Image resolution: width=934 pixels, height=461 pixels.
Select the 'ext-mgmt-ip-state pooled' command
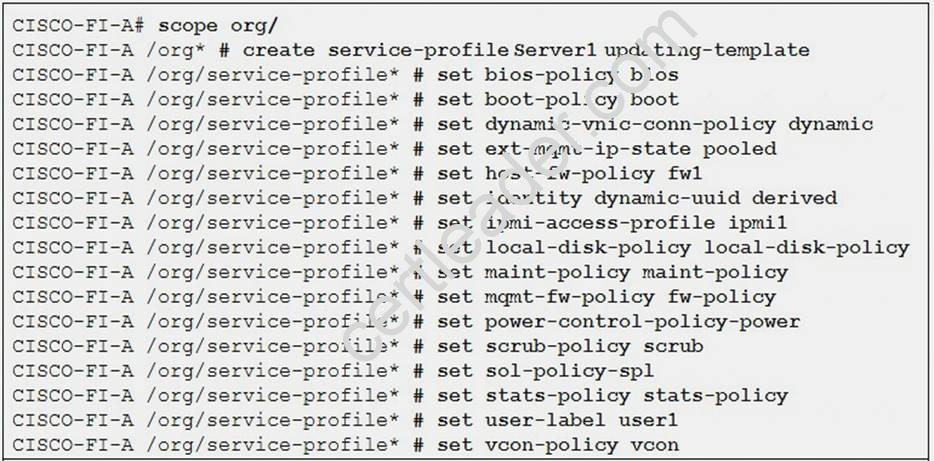click(630, 149)
